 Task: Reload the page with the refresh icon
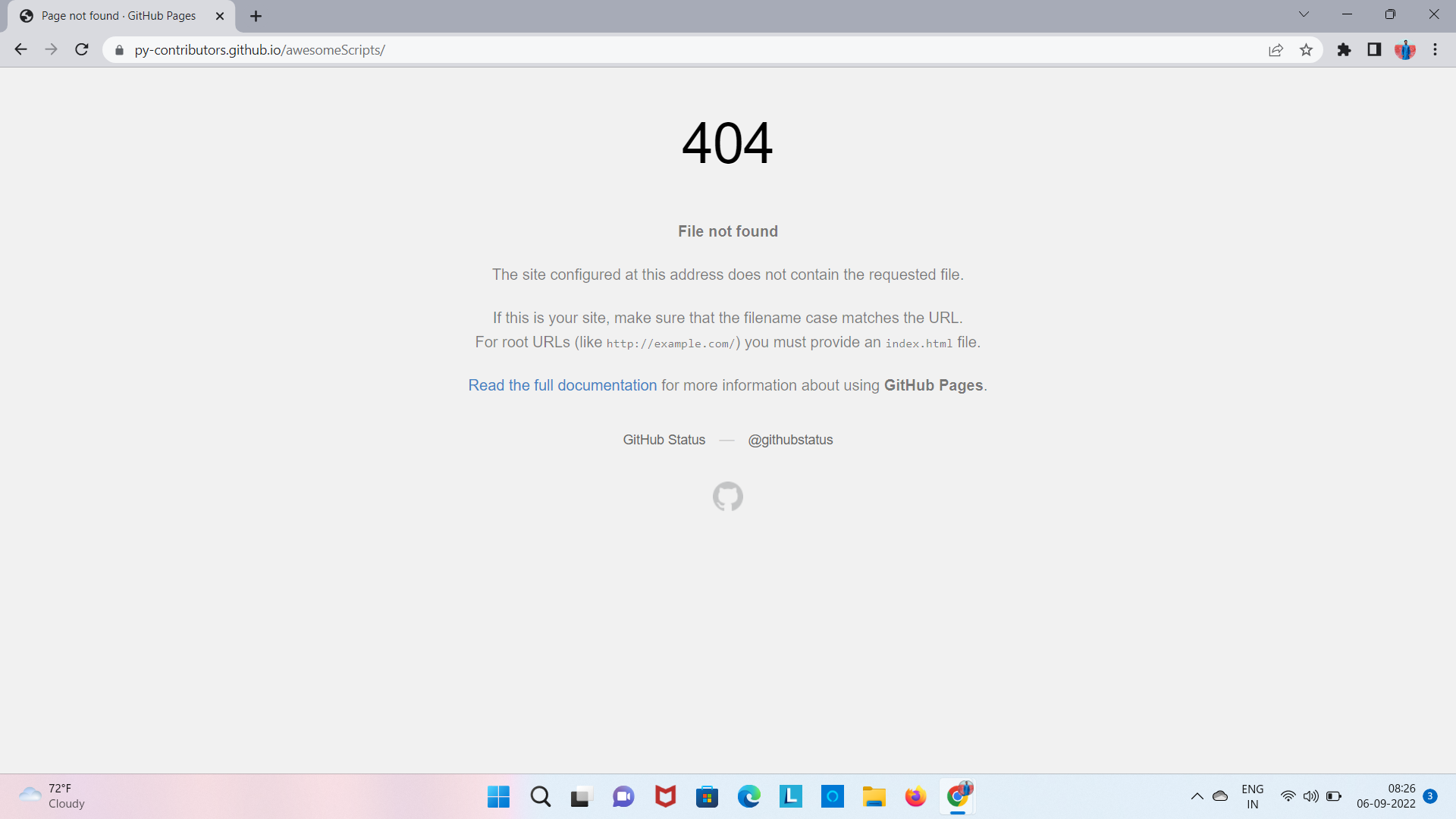(82, 50)
